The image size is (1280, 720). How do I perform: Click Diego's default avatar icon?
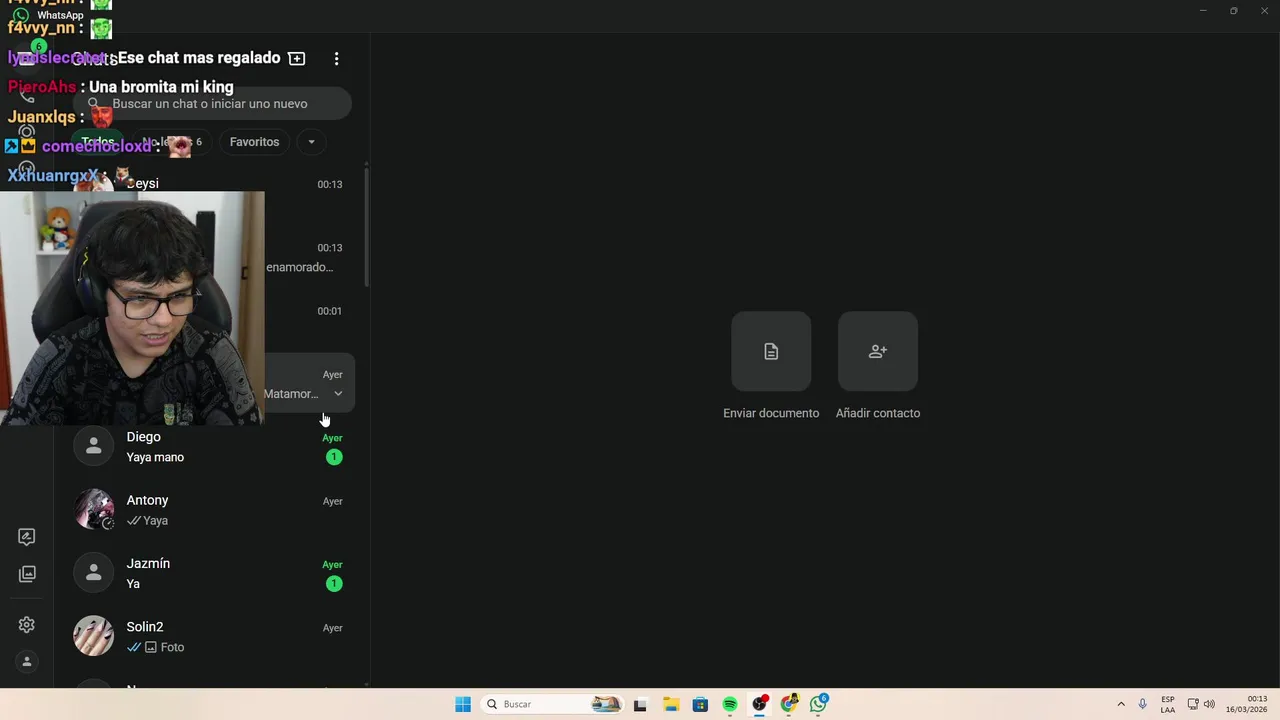click(94, 446)
